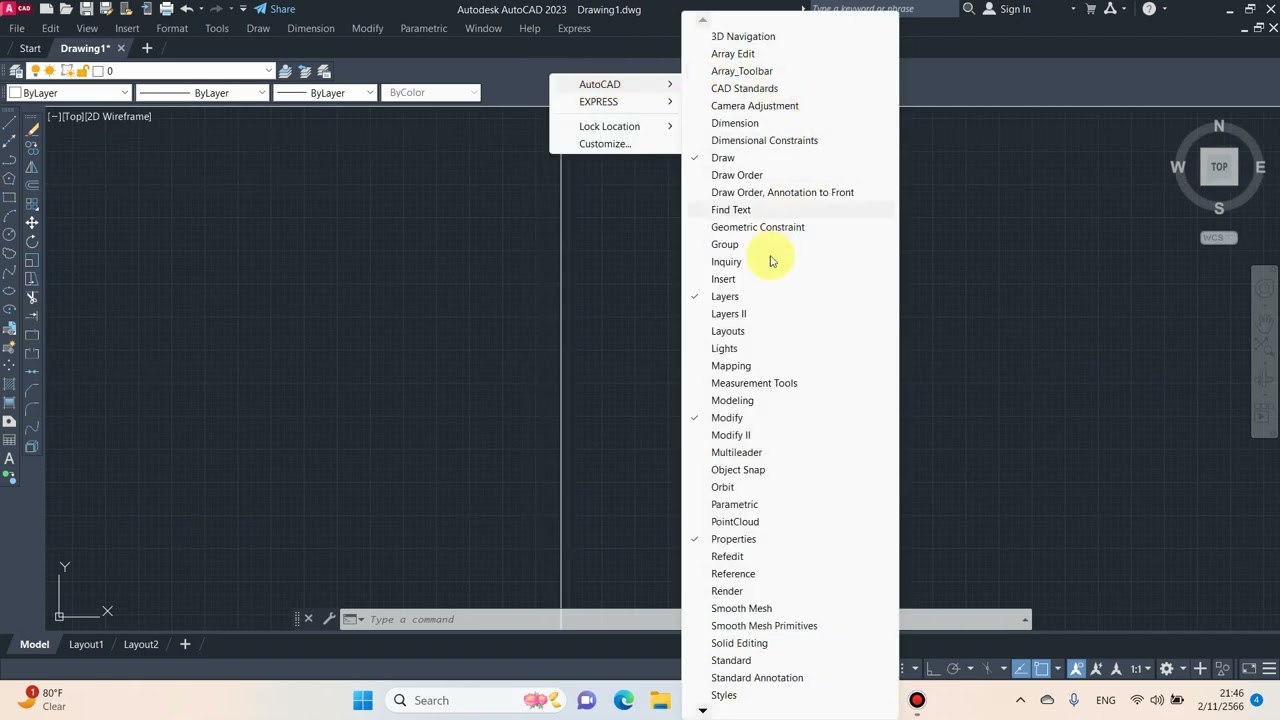Expand the Lock Location submenu

(614, 126)
